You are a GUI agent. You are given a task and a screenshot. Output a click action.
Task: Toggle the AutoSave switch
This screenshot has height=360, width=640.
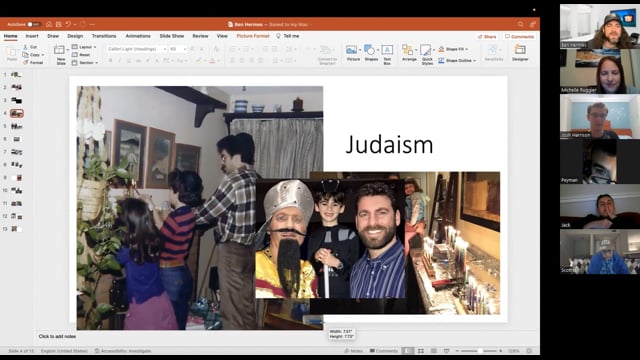(34, 24)
